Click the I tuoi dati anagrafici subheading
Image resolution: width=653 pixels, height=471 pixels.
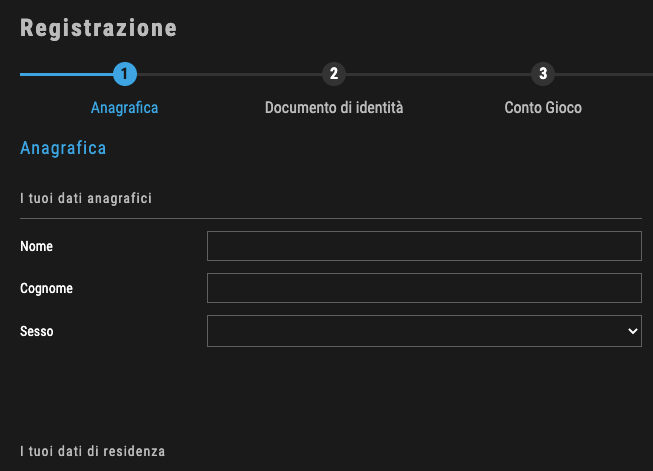86,198
